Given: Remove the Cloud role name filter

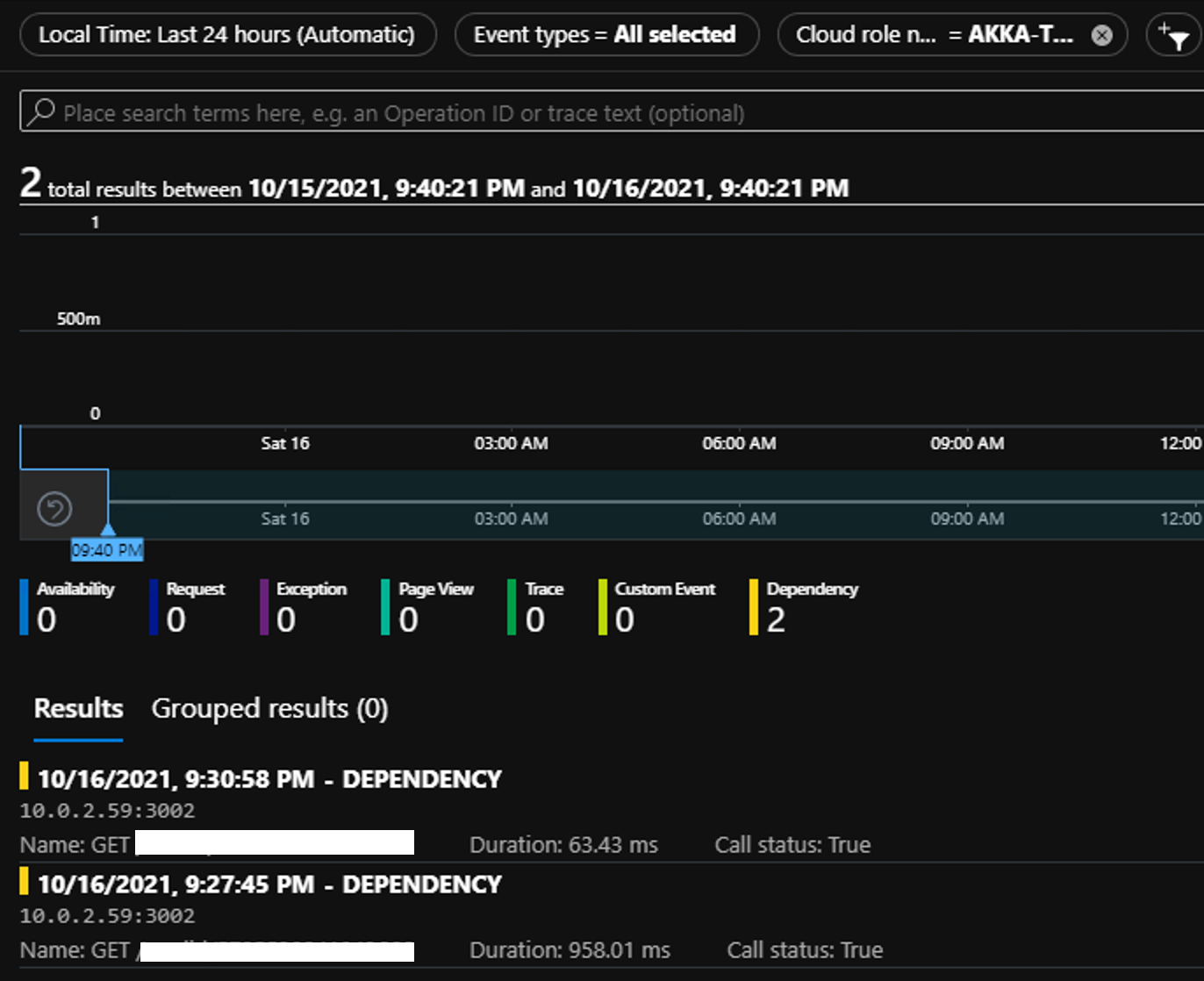Looking at the screenshot, I should 1102,35.
